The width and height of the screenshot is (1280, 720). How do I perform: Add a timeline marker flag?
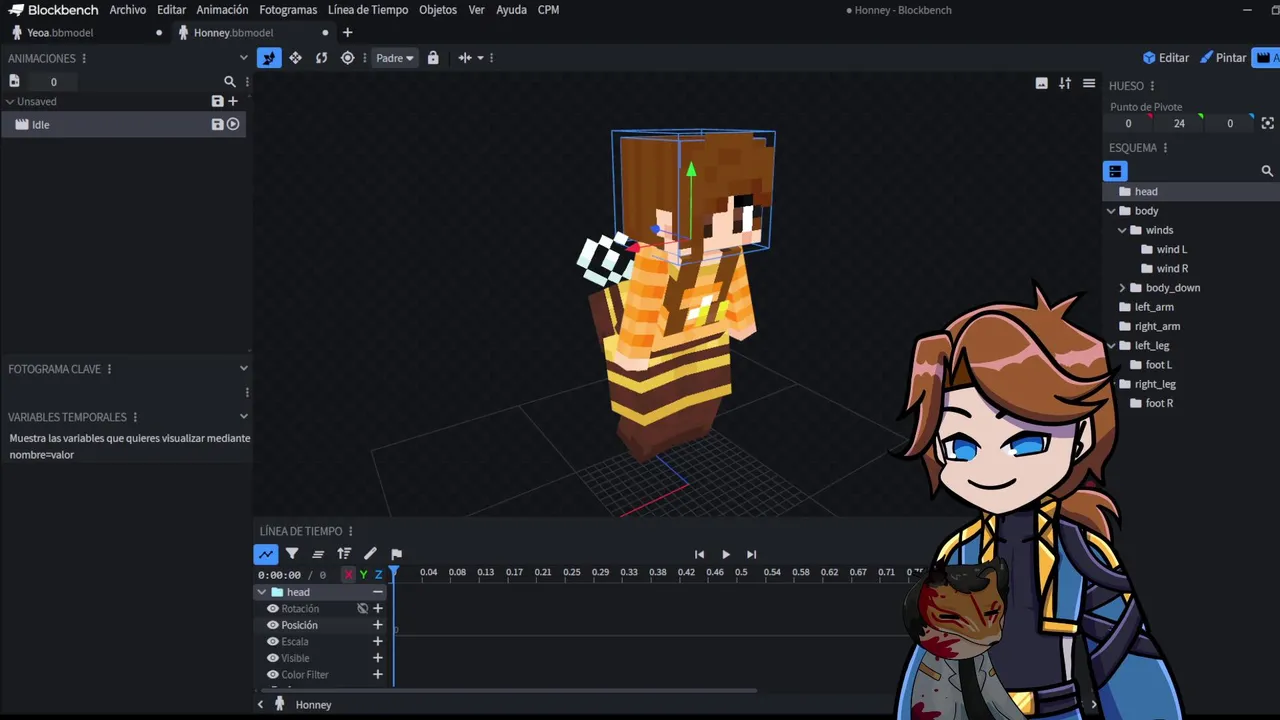click(396, 554)
